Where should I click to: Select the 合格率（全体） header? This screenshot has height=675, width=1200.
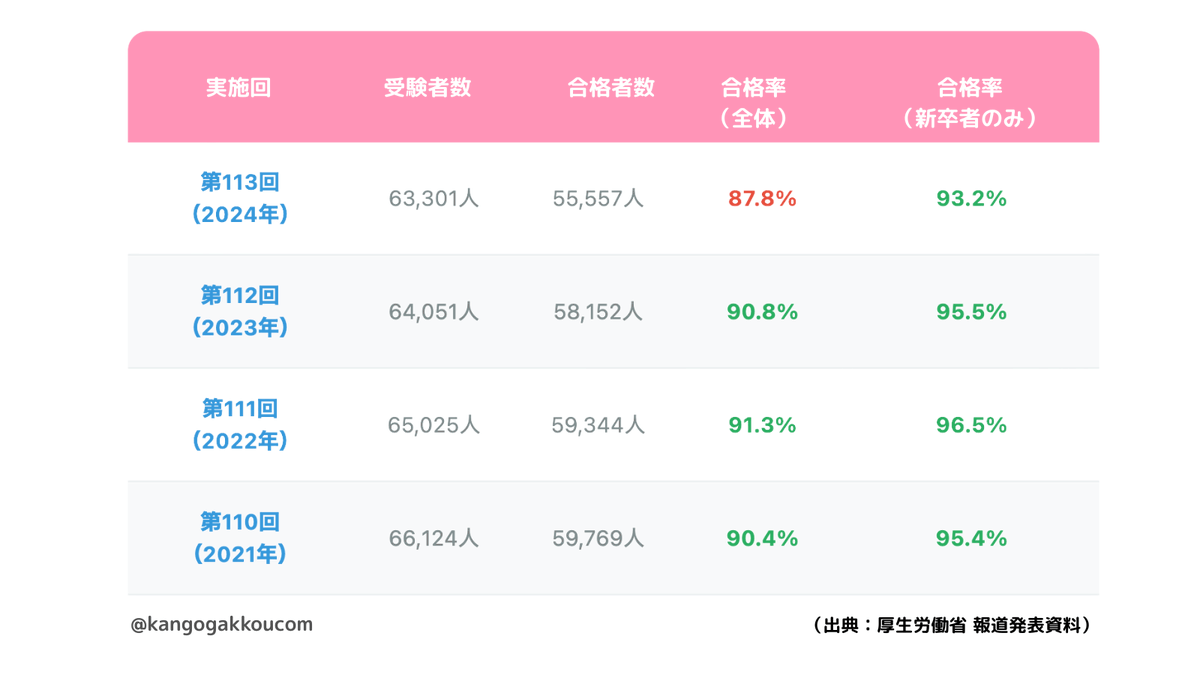(x=753, y=103)
